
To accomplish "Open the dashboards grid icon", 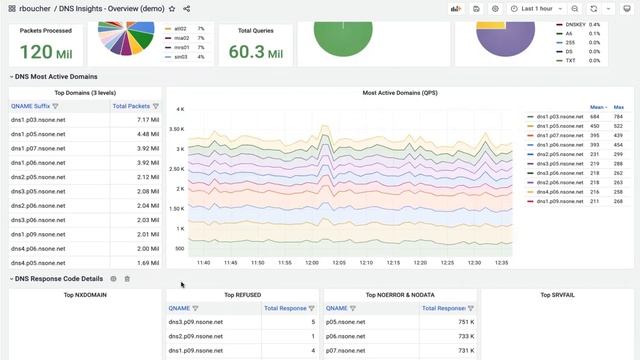I will pos(12,9).
